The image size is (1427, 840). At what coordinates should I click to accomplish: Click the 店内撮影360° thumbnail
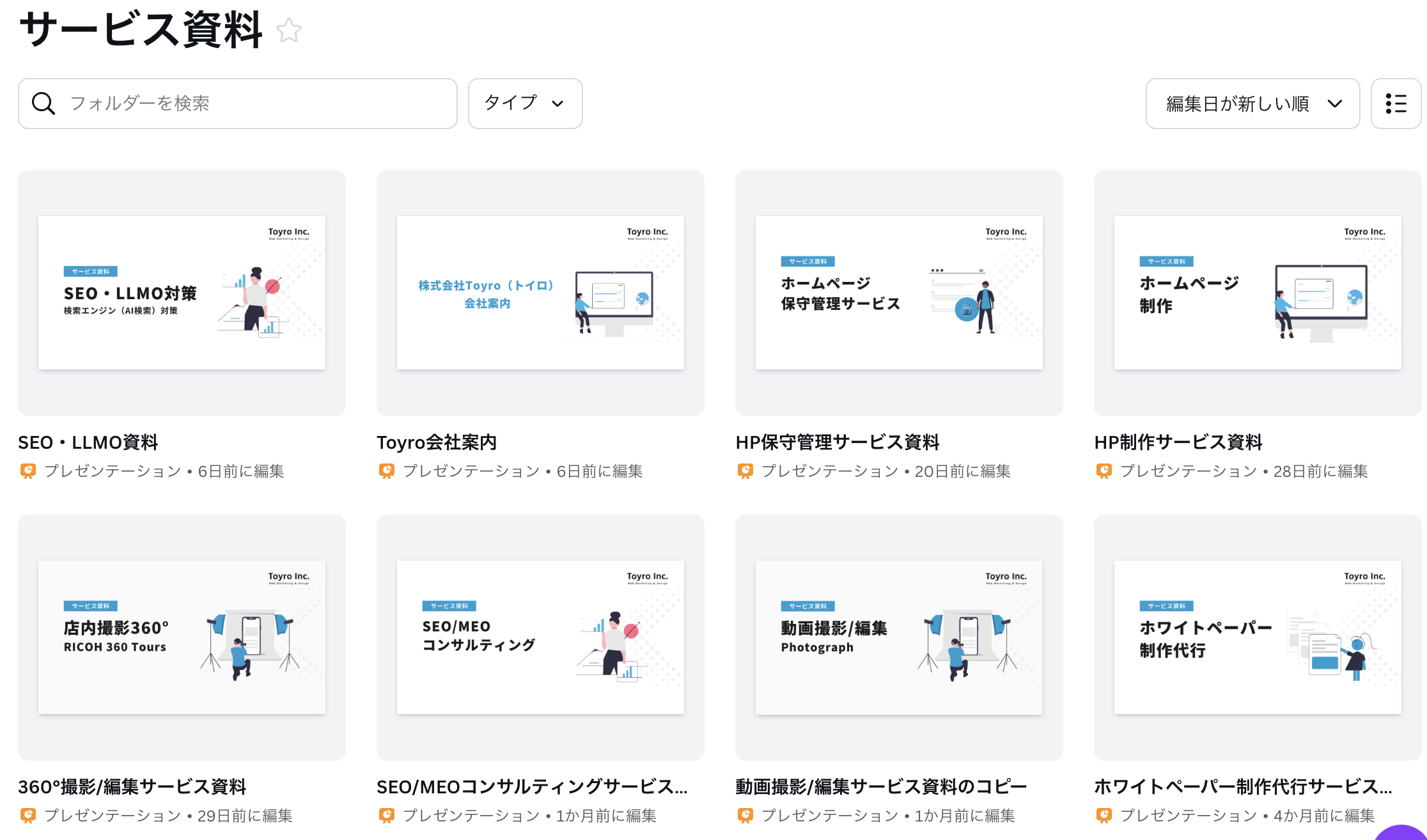[x=182, y=637]
